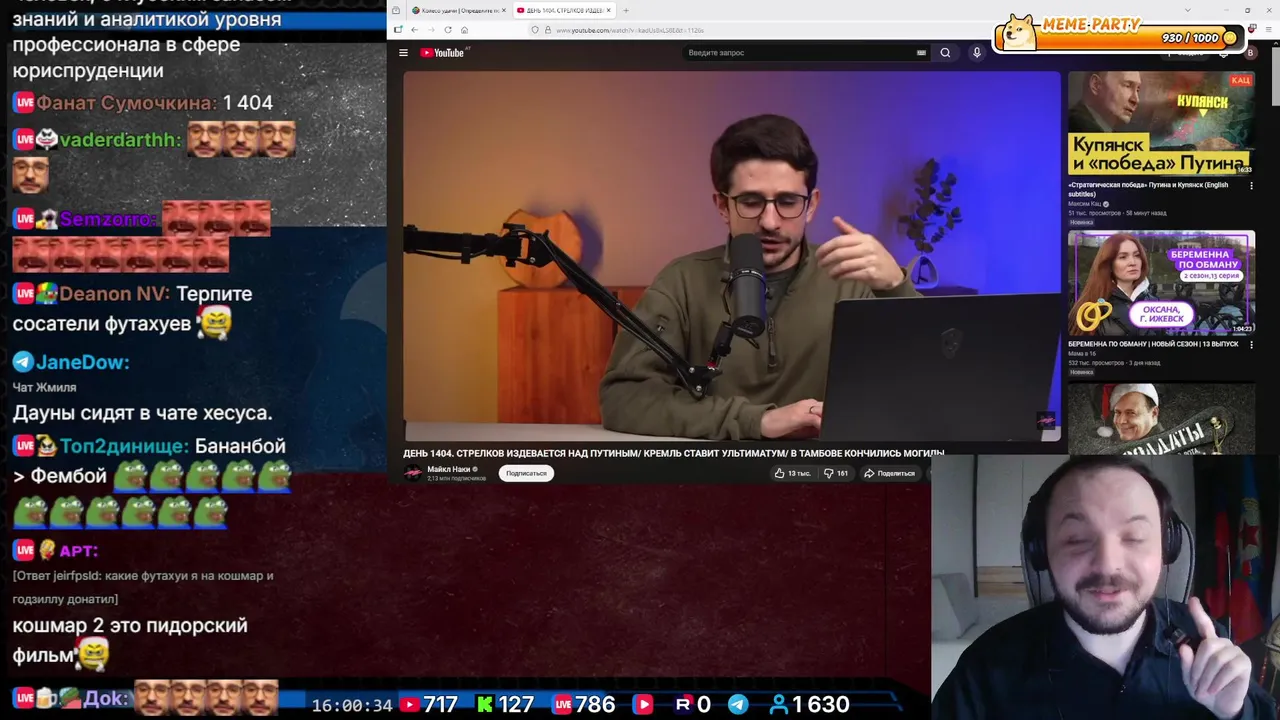1280x720 pixels.
Task: Open the "Максим Кац" channel link
Action: coord(1085,204)
